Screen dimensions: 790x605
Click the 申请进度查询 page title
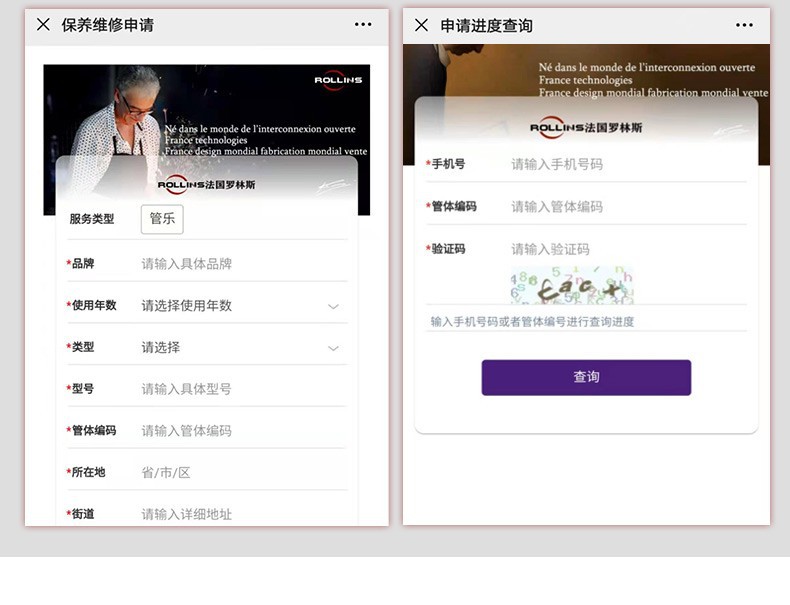tap(486, 25)
